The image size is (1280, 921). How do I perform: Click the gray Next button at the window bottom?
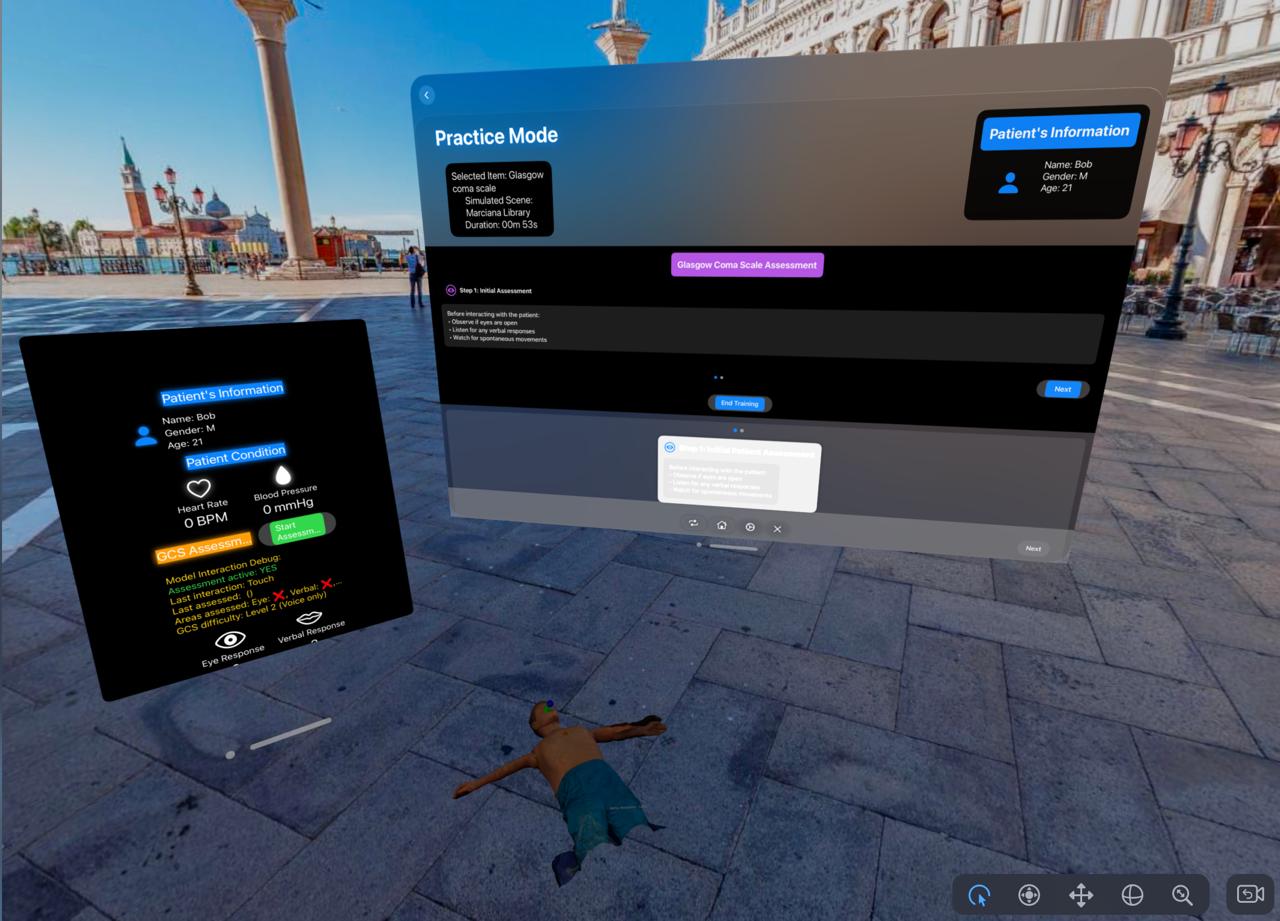[x=1033, y=548]
